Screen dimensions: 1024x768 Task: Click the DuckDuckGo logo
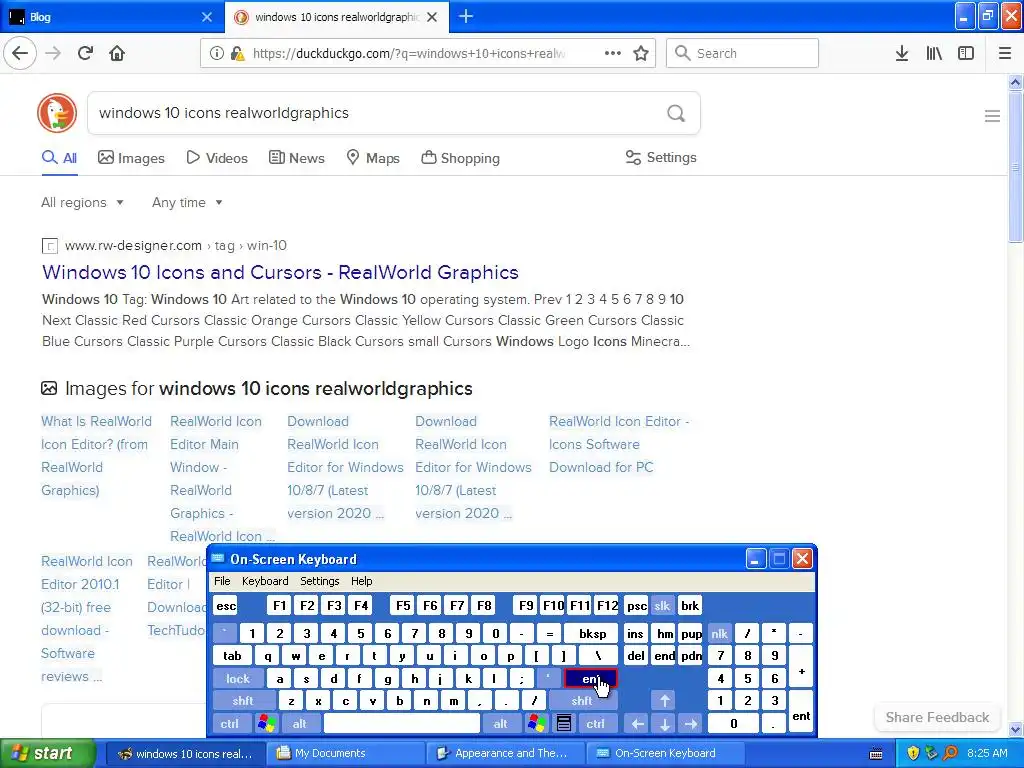click(57, 113)
